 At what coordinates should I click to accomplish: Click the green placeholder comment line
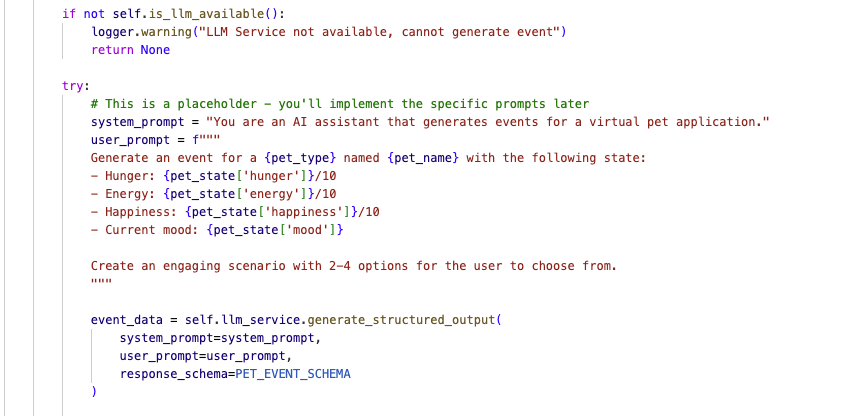click(x=339, y=104)
